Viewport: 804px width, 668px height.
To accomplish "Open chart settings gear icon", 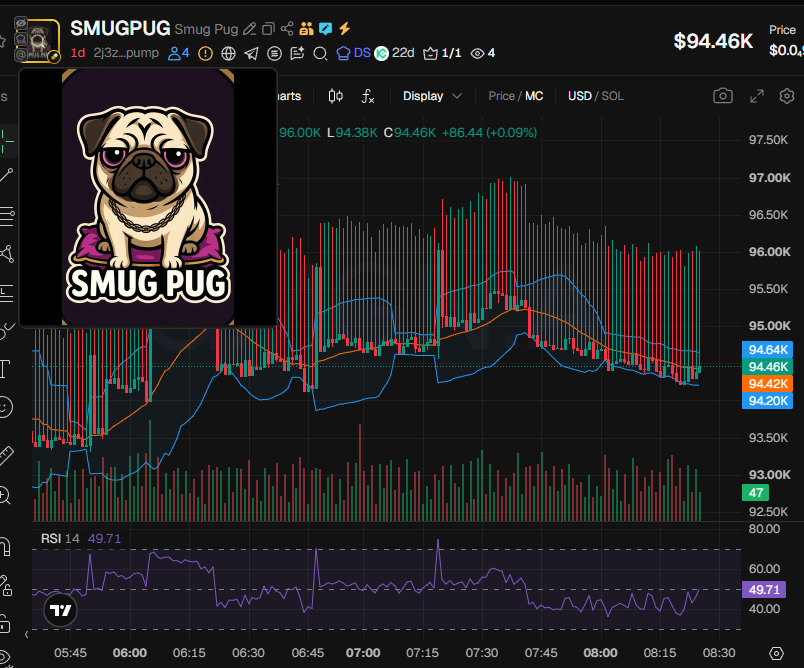I will (x=787, y=96).
